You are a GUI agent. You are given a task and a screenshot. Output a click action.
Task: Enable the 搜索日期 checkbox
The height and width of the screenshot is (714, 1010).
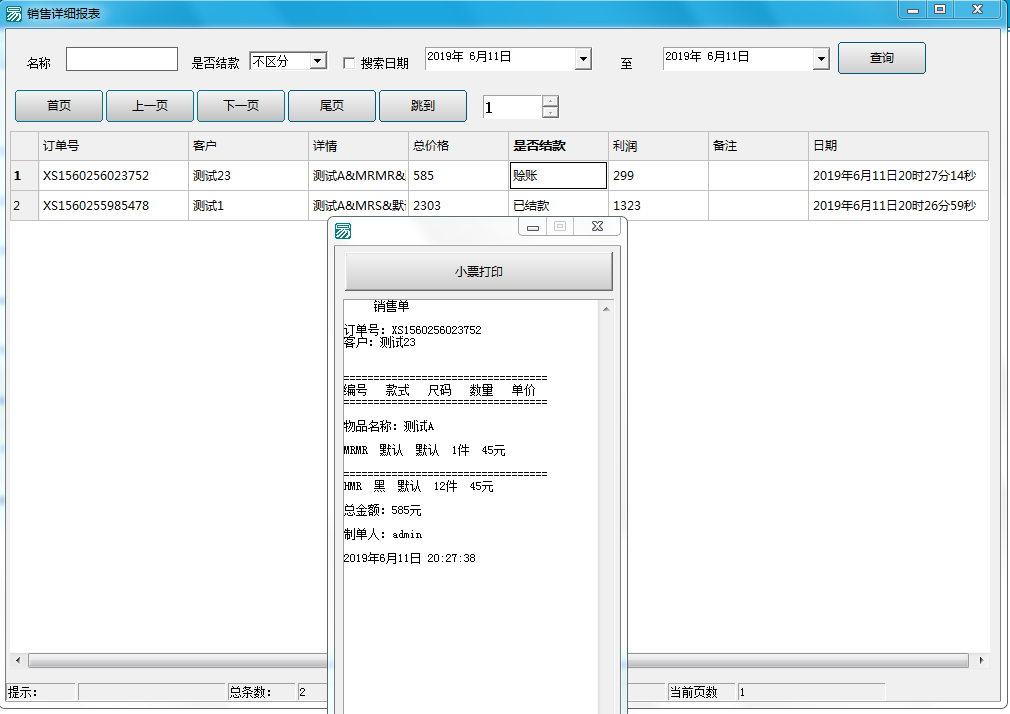coord(349,63)
